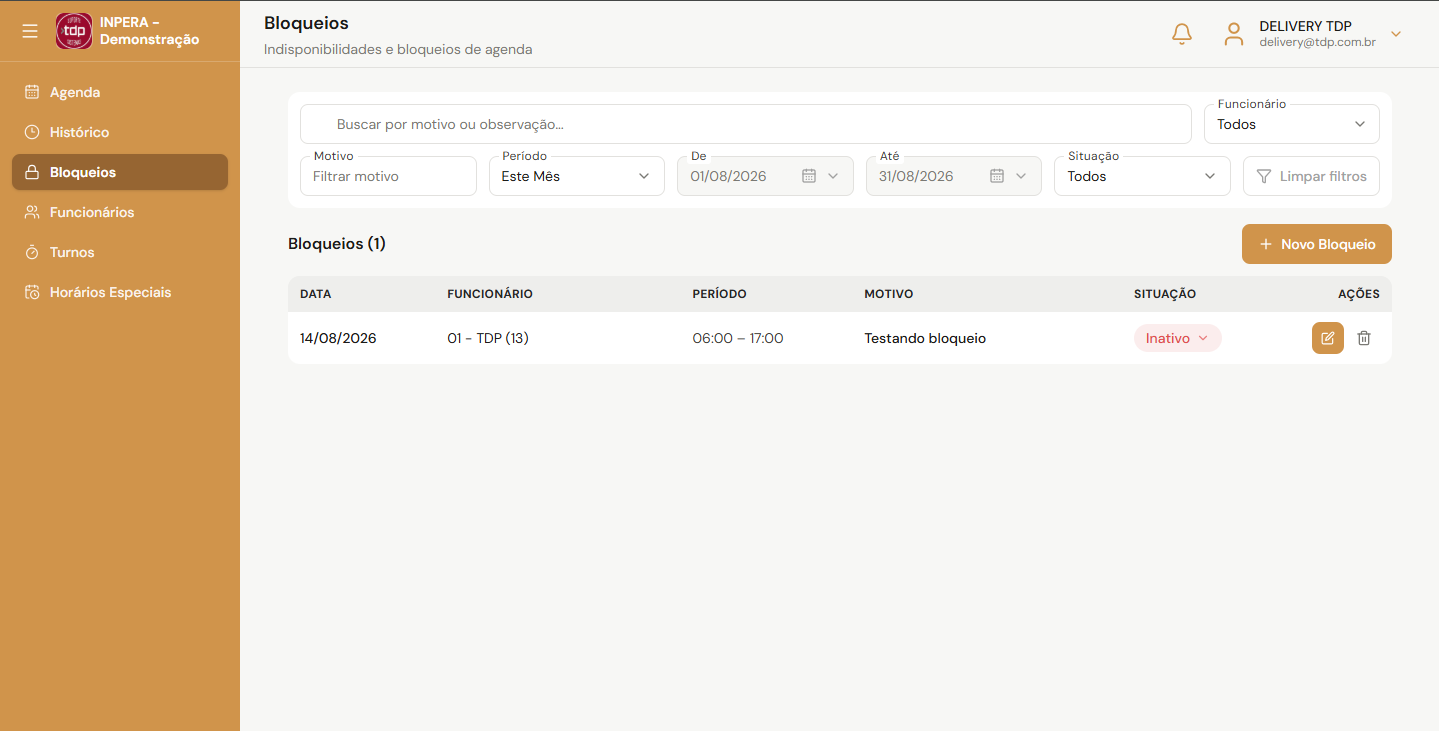The height and width of the screenshot is (731, 1439).
Task: Click the FUNCIONÁRIO column header
Action: click(490, 294)
